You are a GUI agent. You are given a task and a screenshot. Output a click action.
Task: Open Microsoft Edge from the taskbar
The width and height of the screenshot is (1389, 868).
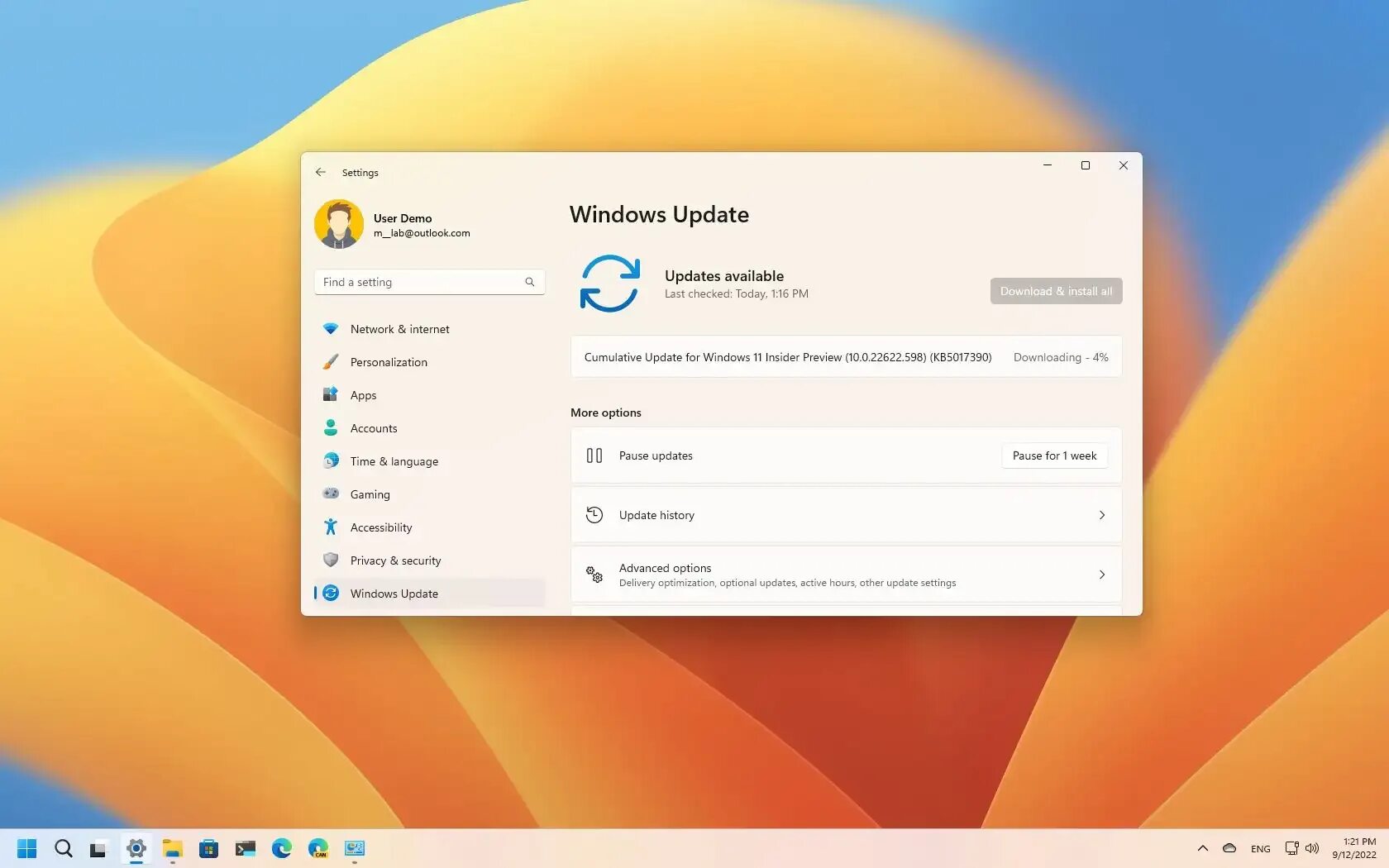(x=282, y=848)
